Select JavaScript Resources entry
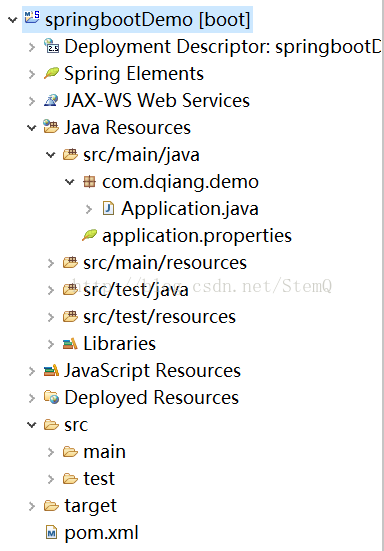Viewport: 384px width, 551px height. (152, 371)
